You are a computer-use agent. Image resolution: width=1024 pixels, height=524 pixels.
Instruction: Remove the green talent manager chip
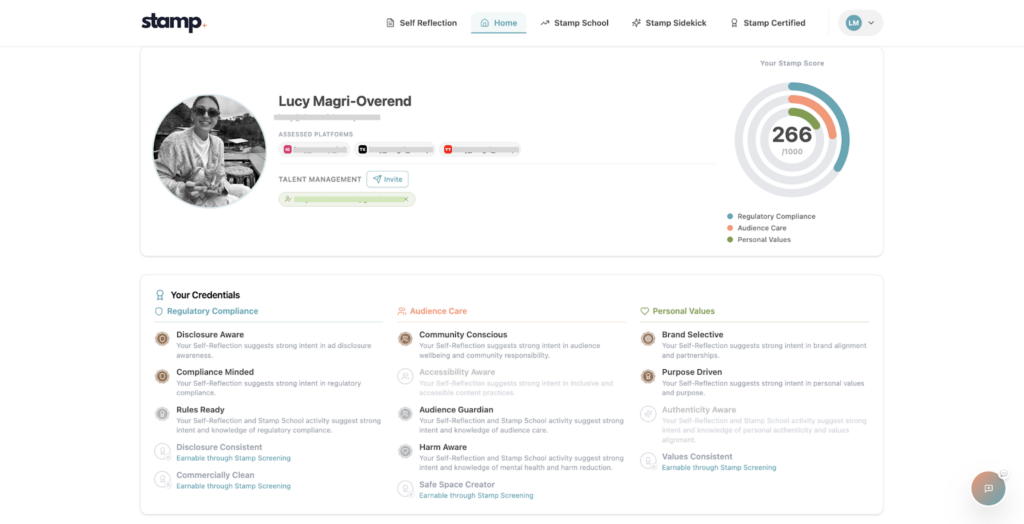click(x=406, y=199)
